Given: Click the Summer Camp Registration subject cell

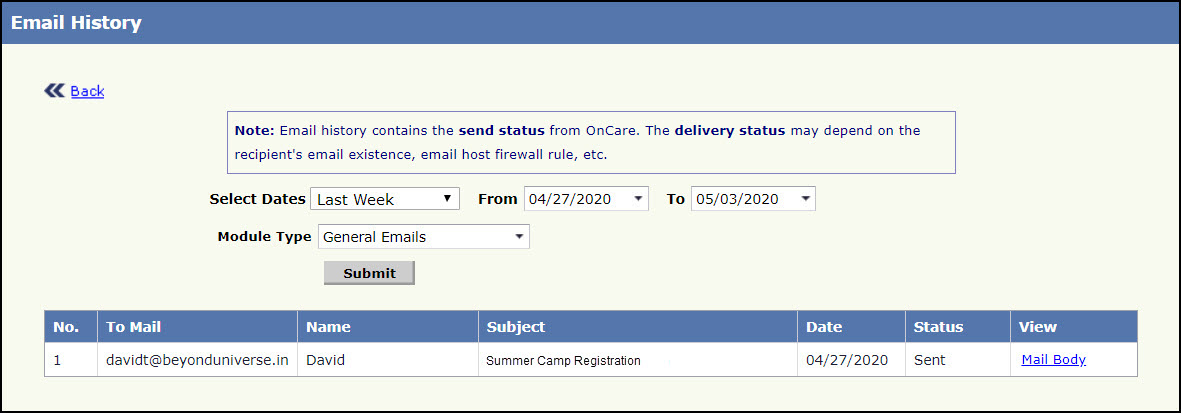Looking at the screenshot, I should coord(563,360).
